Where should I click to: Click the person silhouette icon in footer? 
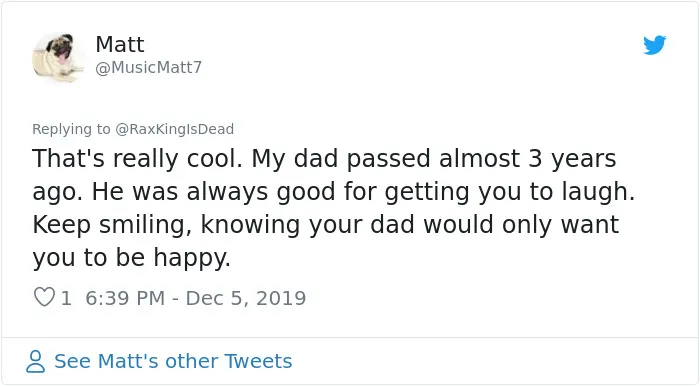tap(35, 361)
